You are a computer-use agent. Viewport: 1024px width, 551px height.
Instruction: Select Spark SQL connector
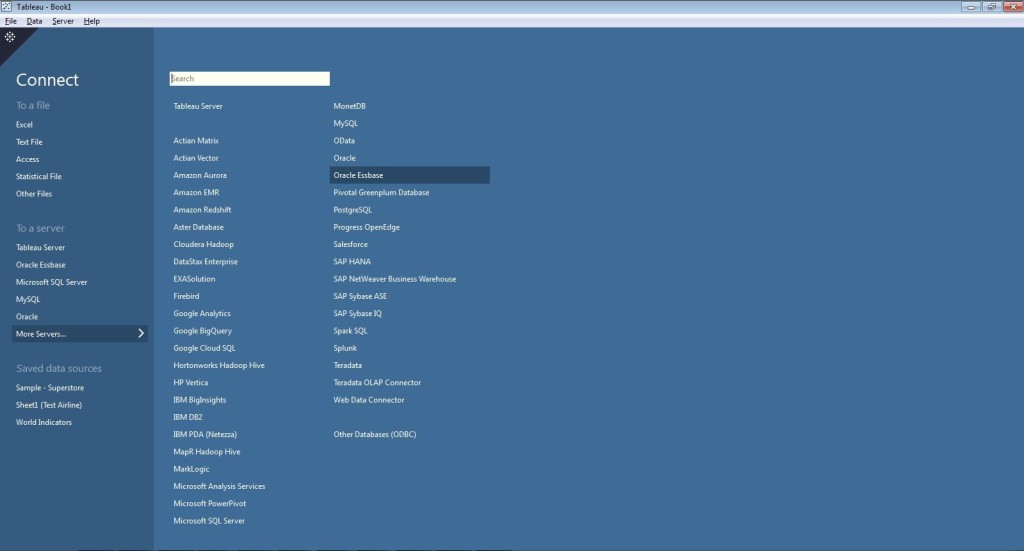[x=351, y=331]
